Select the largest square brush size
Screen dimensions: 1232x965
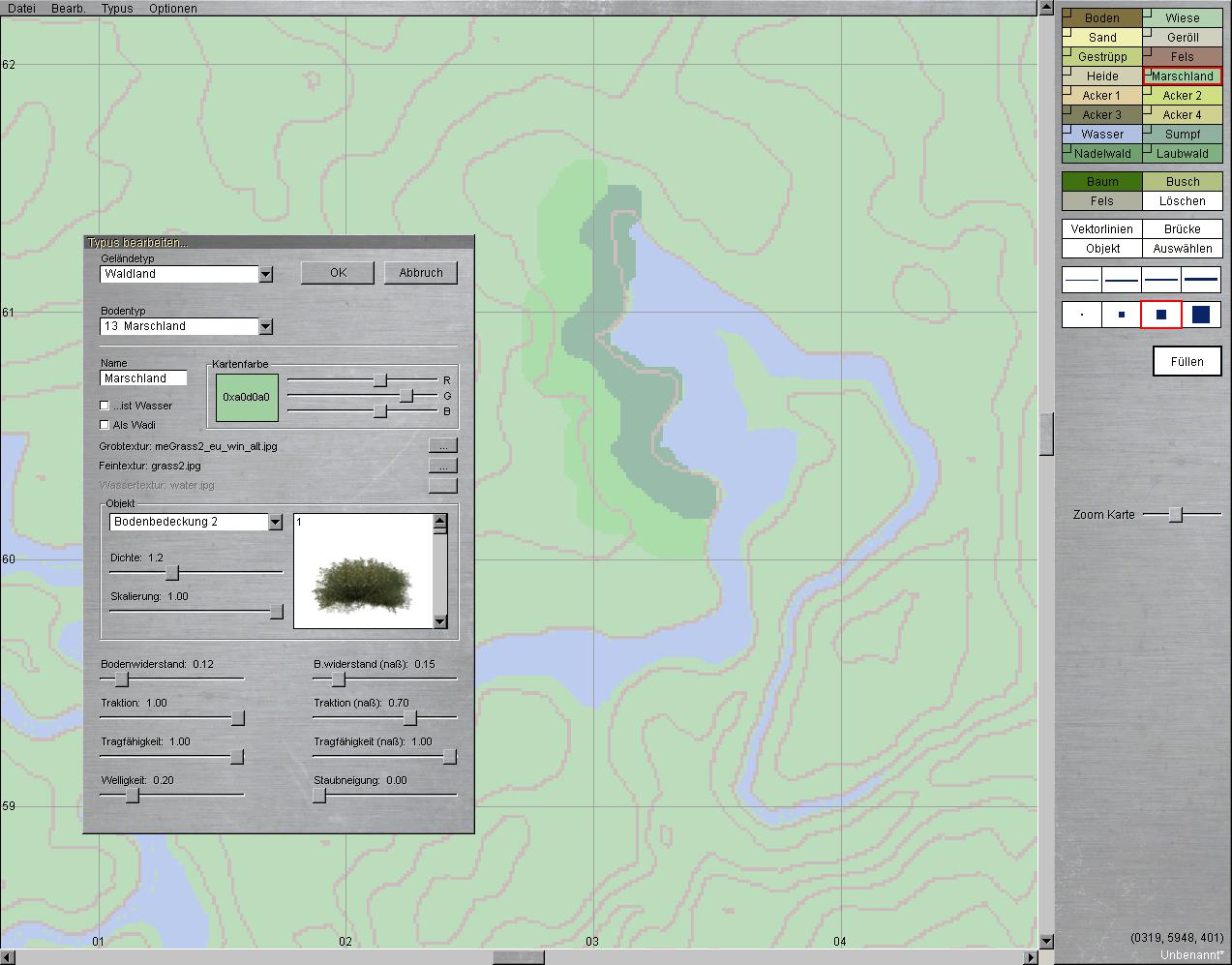click(x=1201, y=315)
